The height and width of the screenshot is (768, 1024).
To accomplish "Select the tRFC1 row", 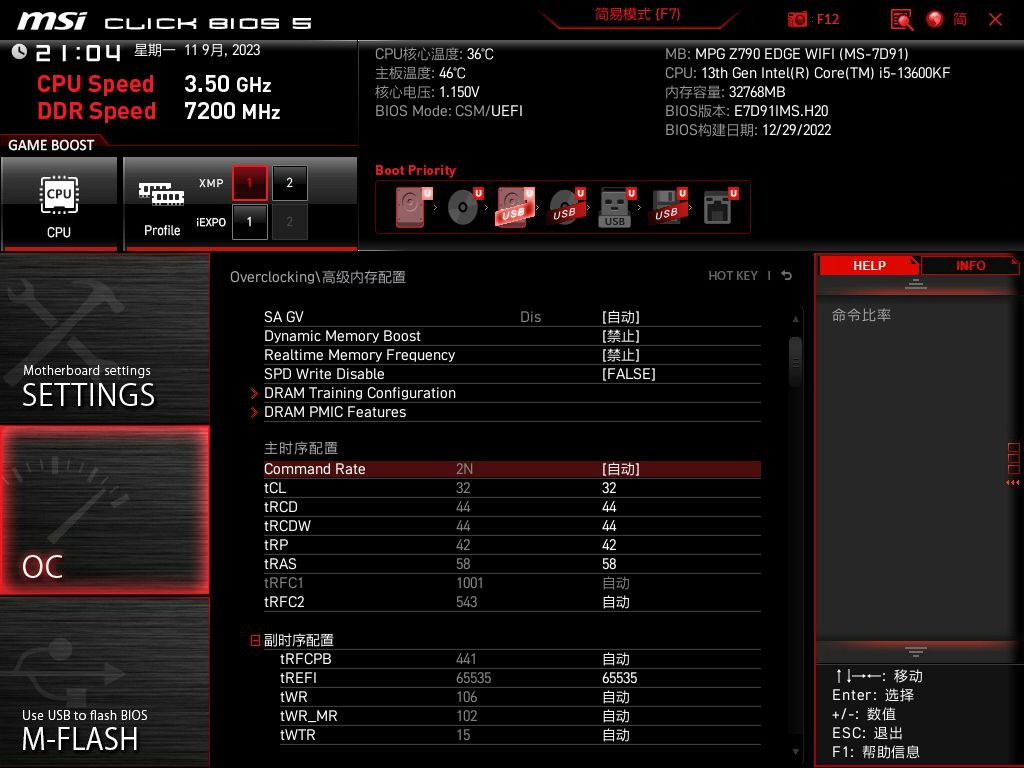I will pos(512,583).
